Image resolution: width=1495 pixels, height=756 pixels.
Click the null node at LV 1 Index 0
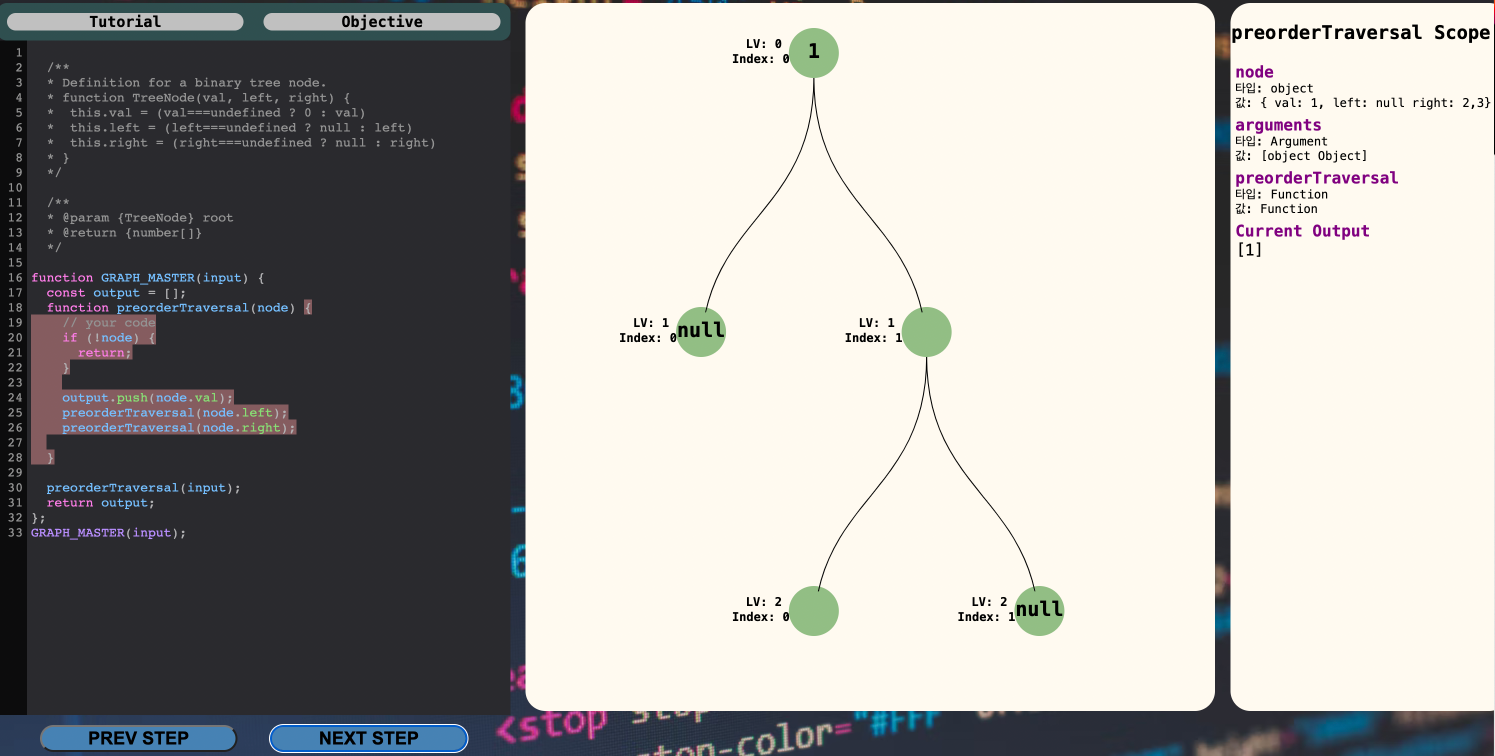[x=701, y=331]
